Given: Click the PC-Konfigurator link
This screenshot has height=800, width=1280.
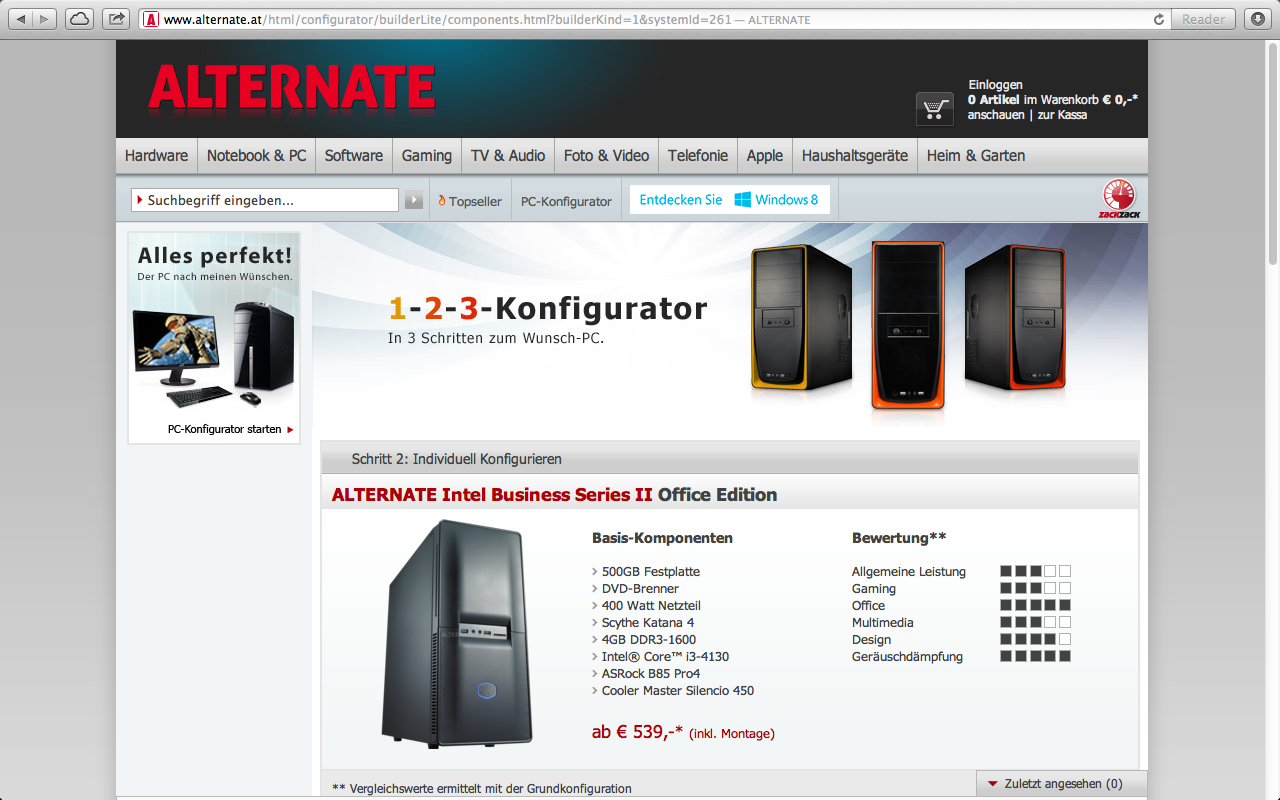Looking at the screenshot, I should (566, 201).
